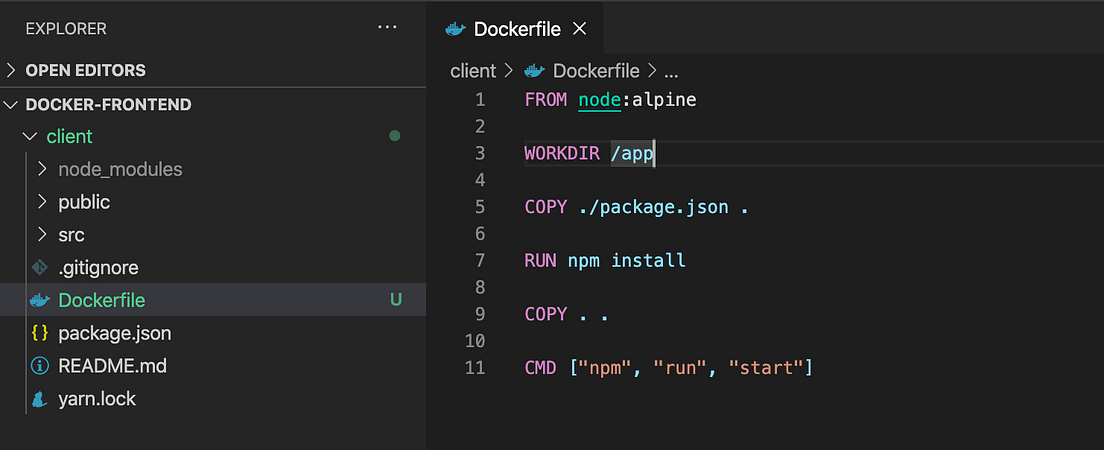The height and width of the screenshot is (450, 1104).
Task: Open the client breadcrumb segment
Action: [x=473, y=71]
